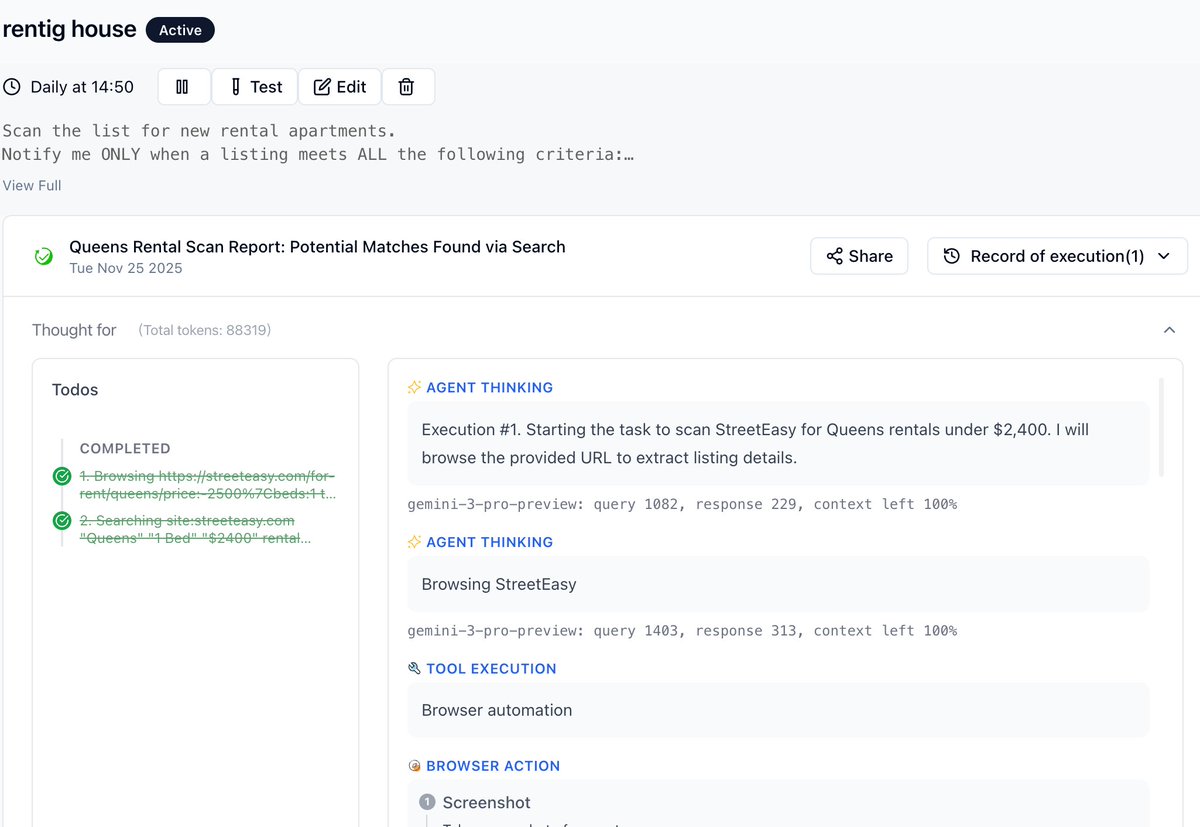Screen dimensions: 1200x827
Task: Click the Tue Nov 25 2025 date
Action: pyautogui.click(x=126, y=268)
